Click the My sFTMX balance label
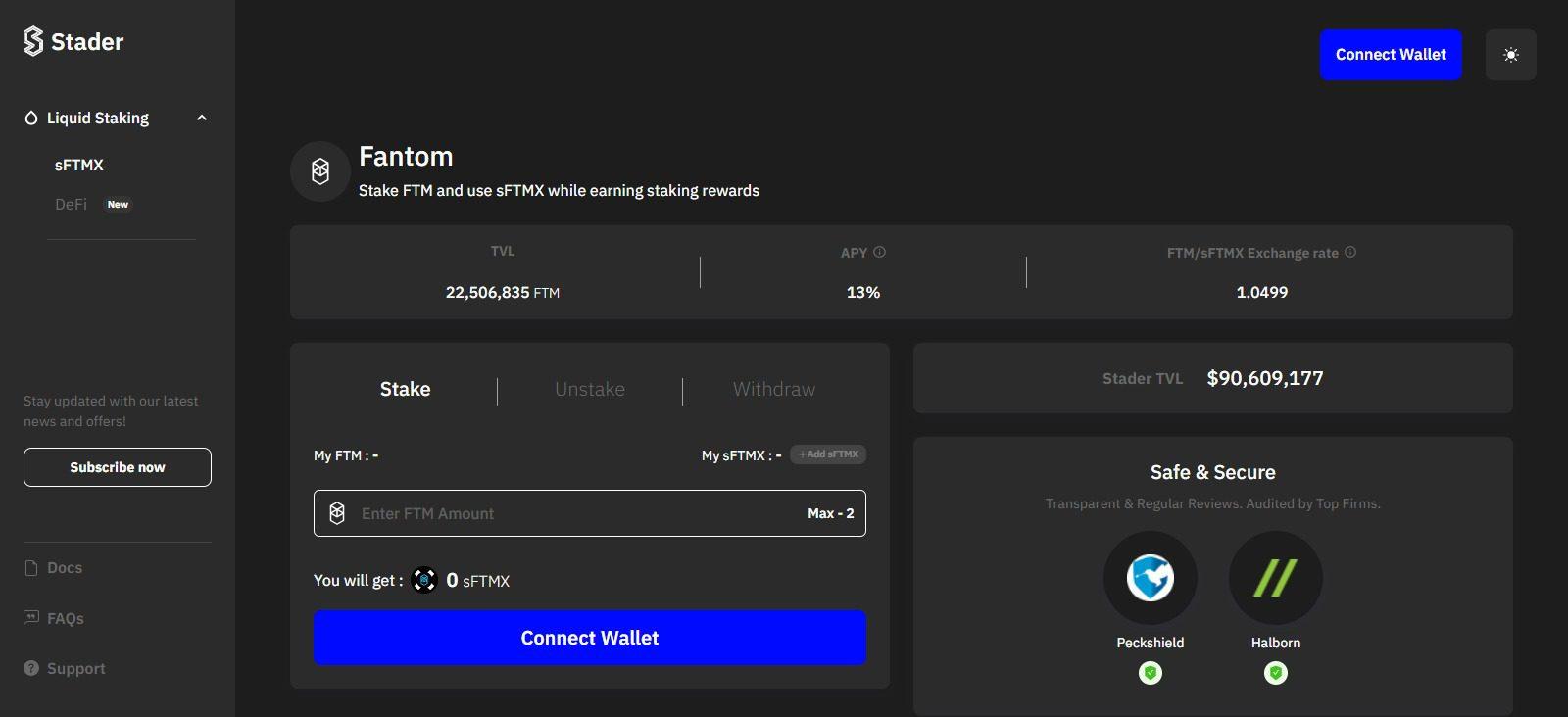The width and height of the screenshot is (1568, 717). pyautogui.click(x=742, y=455)
